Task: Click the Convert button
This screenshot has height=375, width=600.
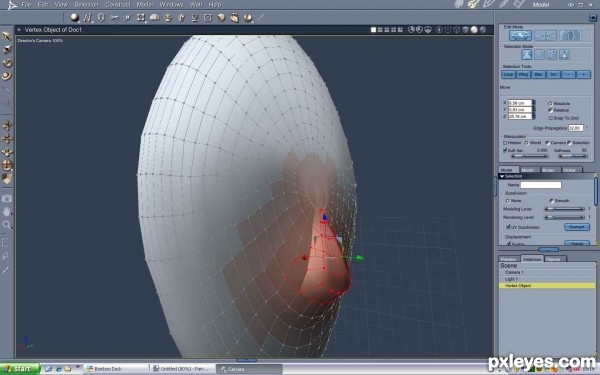Action: [x=577, y=227]
